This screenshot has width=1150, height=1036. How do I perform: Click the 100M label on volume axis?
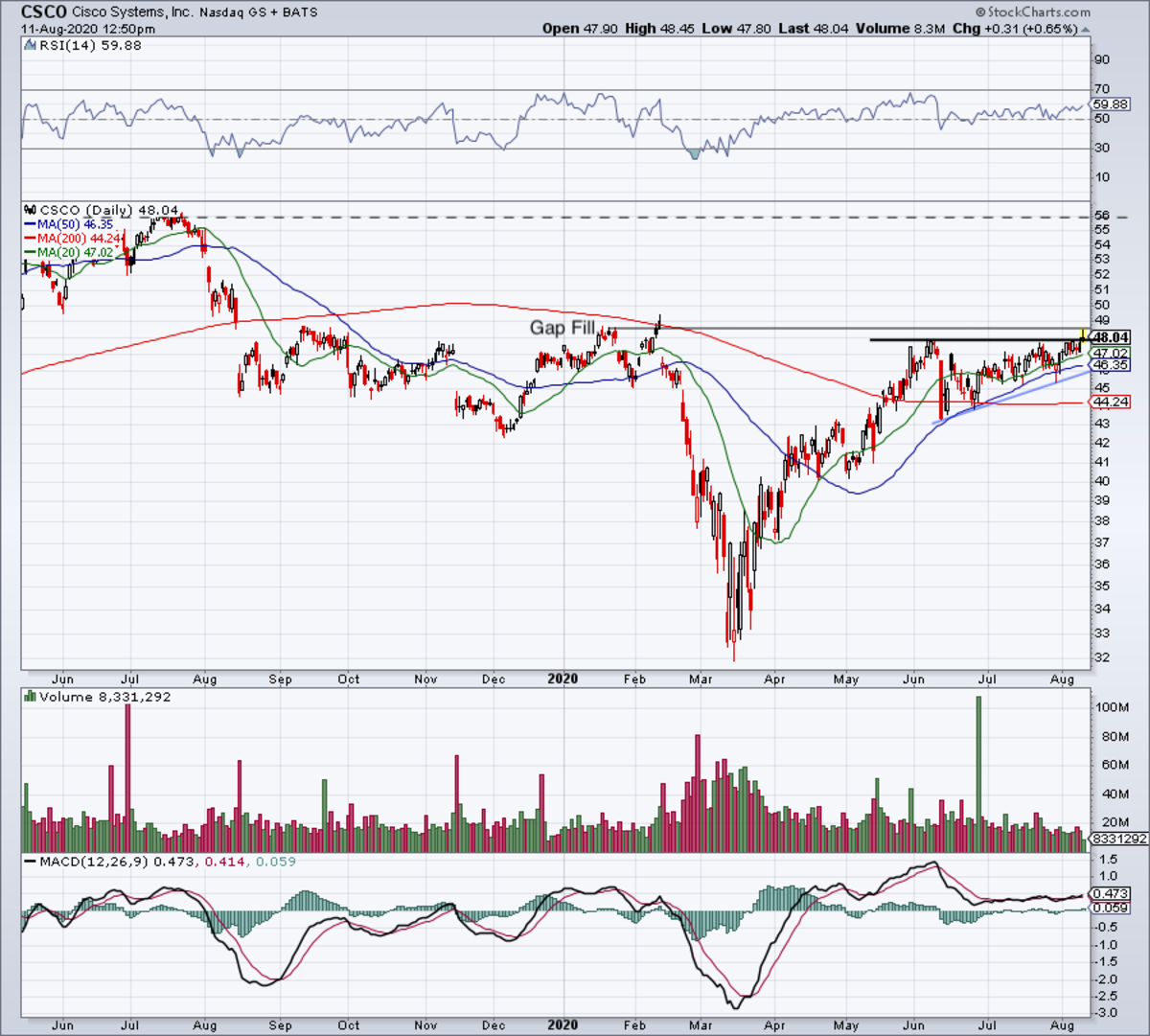tap(1111, 707)
